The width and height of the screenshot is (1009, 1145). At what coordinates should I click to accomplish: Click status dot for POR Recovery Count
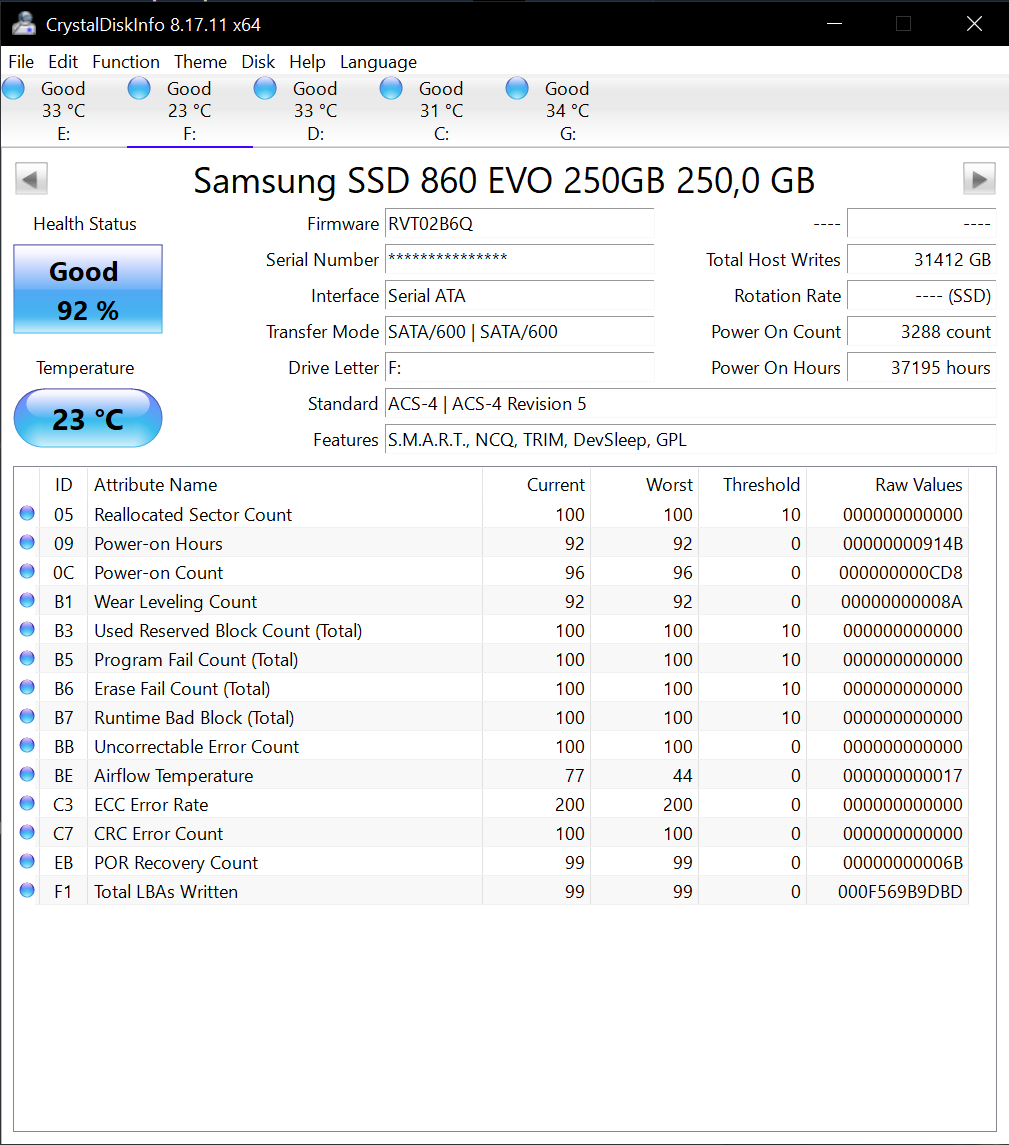click(x=27, y=861)
